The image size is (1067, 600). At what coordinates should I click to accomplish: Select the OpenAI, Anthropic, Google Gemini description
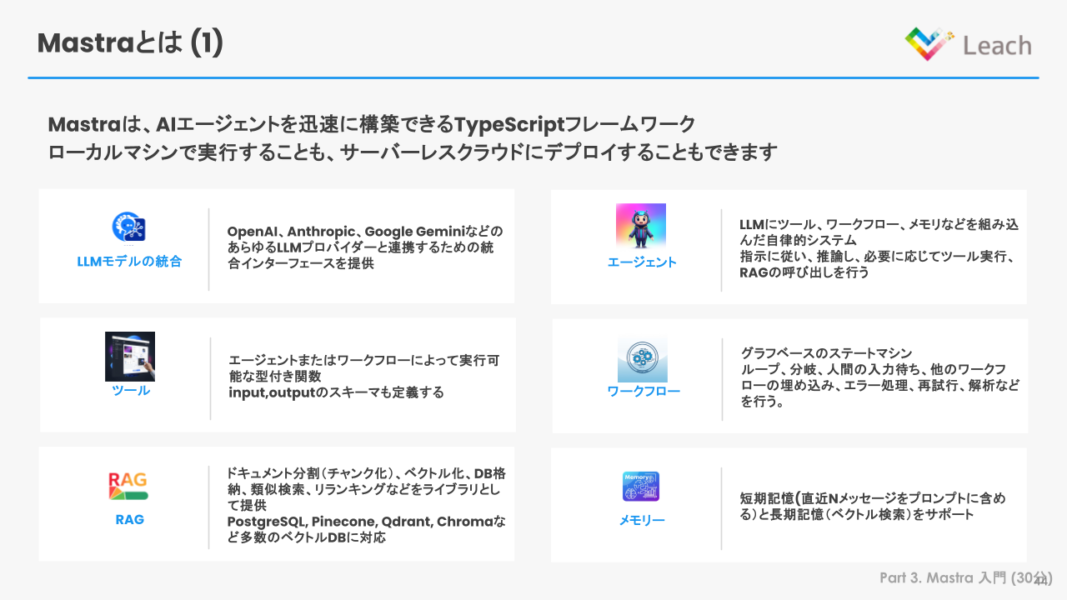364,247
